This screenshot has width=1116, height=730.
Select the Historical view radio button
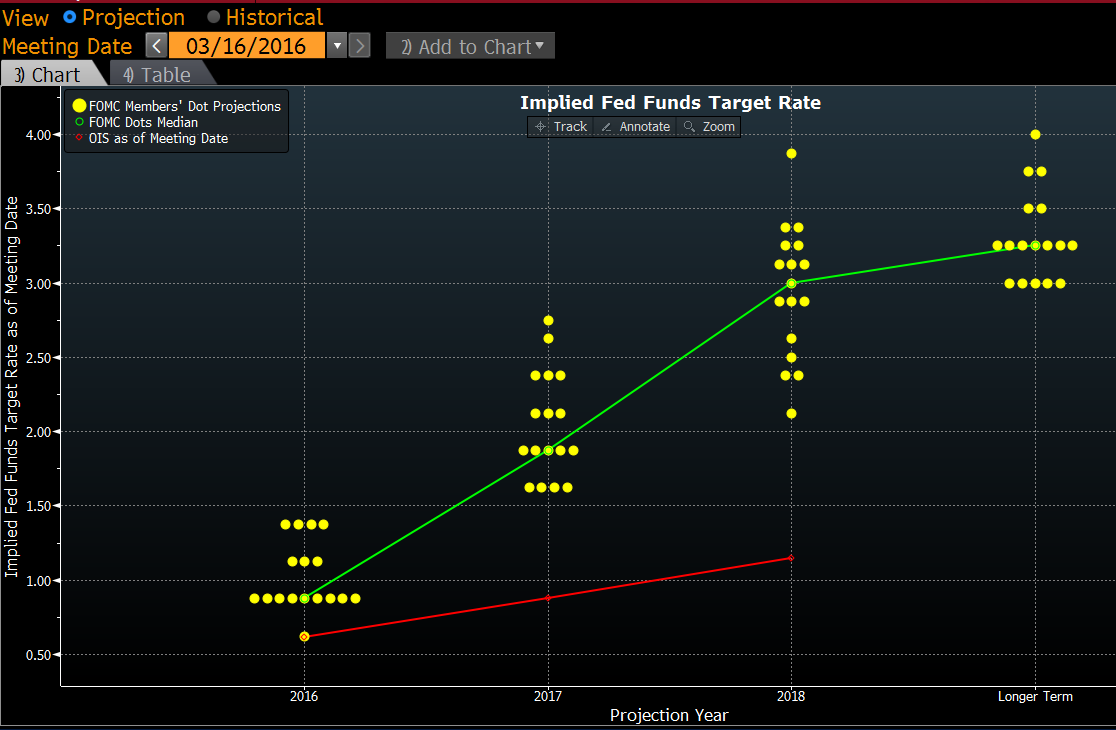(214, 17)
